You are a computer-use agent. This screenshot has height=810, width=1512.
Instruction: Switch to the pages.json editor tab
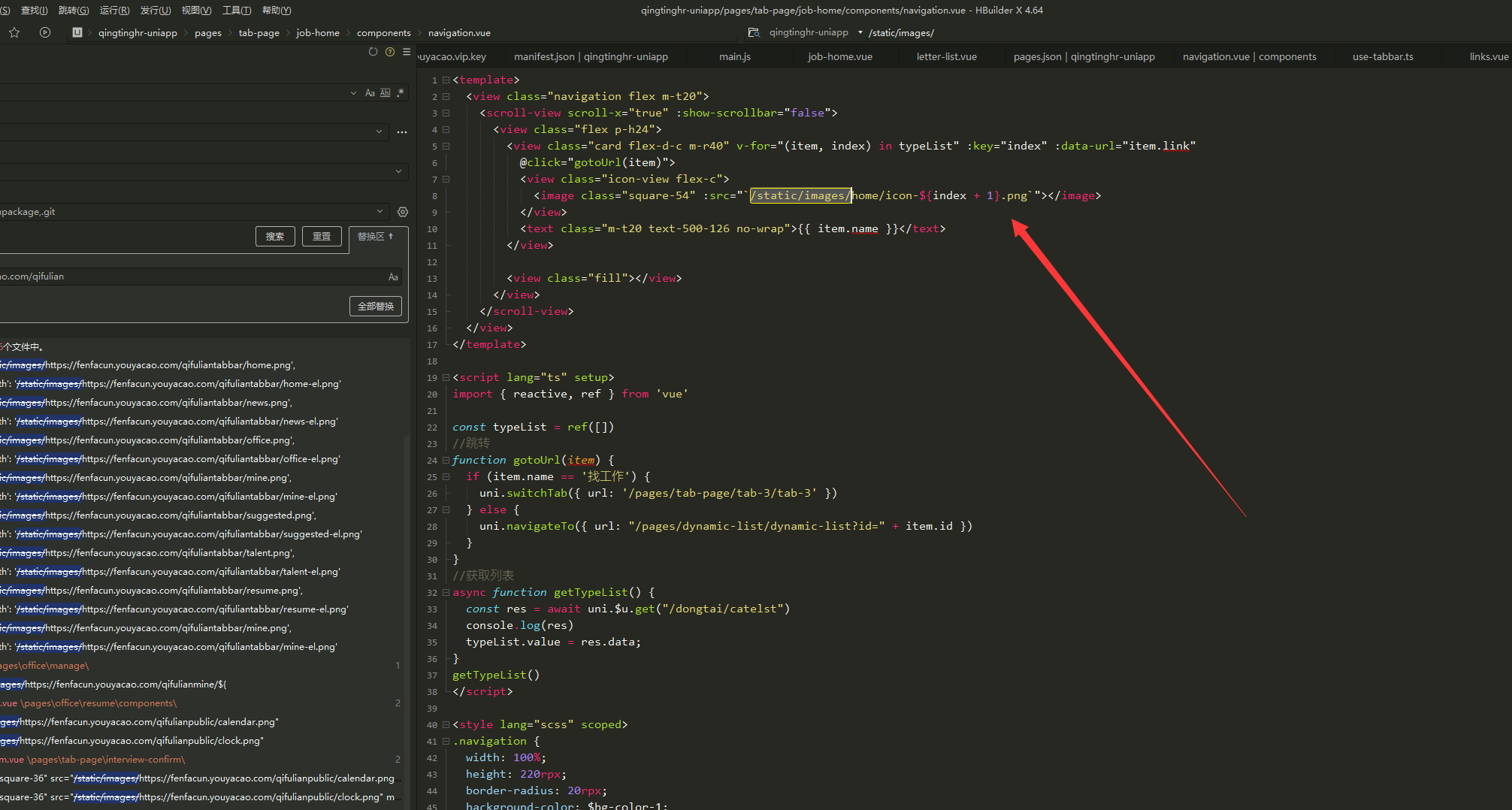(1084, 56)
